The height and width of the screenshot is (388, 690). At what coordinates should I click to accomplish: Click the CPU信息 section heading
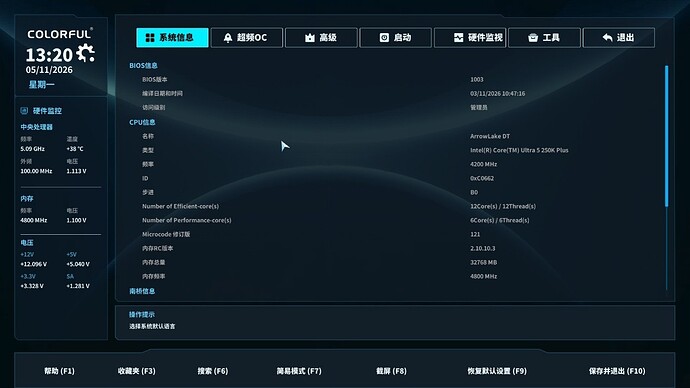(142, 122)
